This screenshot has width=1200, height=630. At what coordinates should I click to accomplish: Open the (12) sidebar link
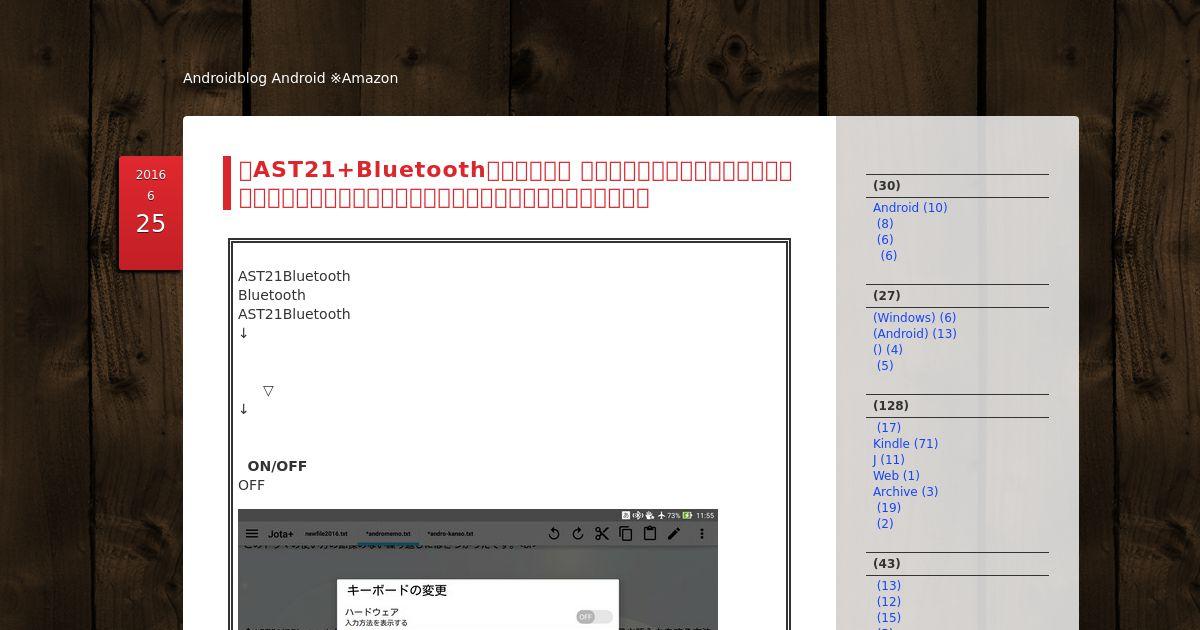(889, 602)
